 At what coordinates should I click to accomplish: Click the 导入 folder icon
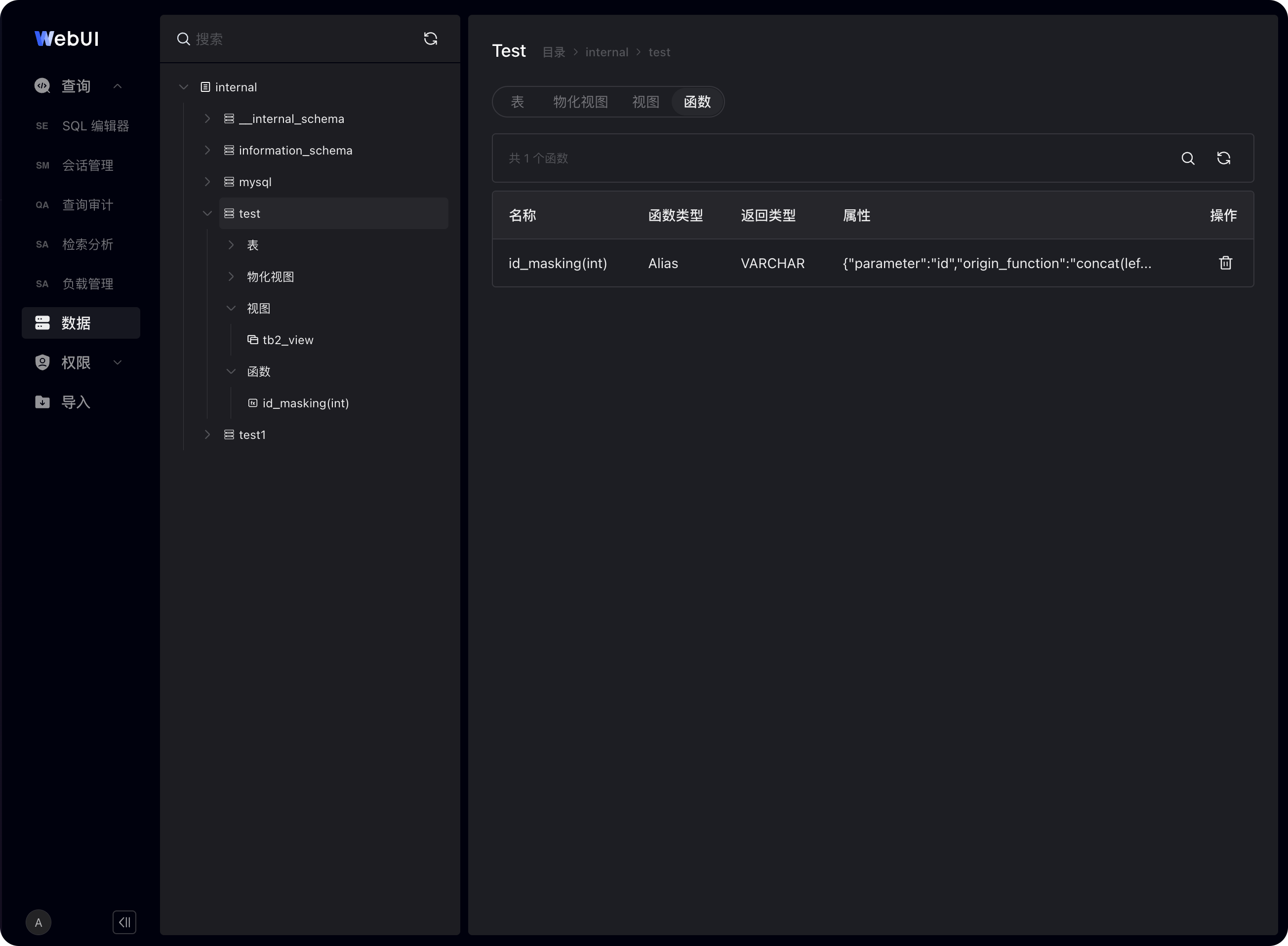pyautogui.click(x=42, y=402)
